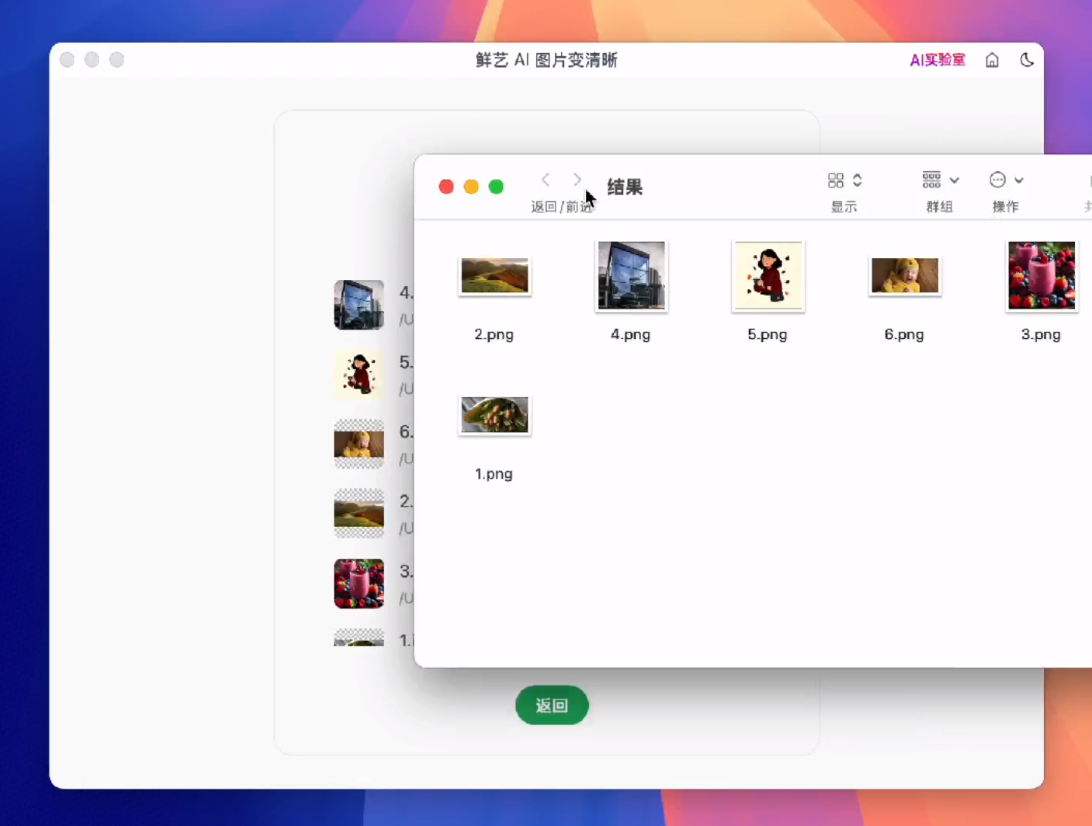The width and height of the screenshot is (1092, 826).
Task: Select the 6.png baby thumbnail in Finder
Action: pos(905,276)
